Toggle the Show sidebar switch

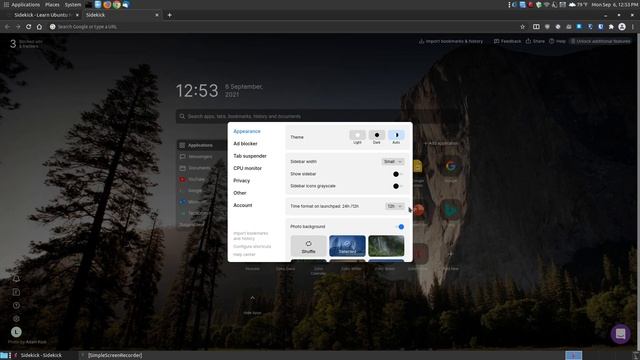tap(398, 174)
